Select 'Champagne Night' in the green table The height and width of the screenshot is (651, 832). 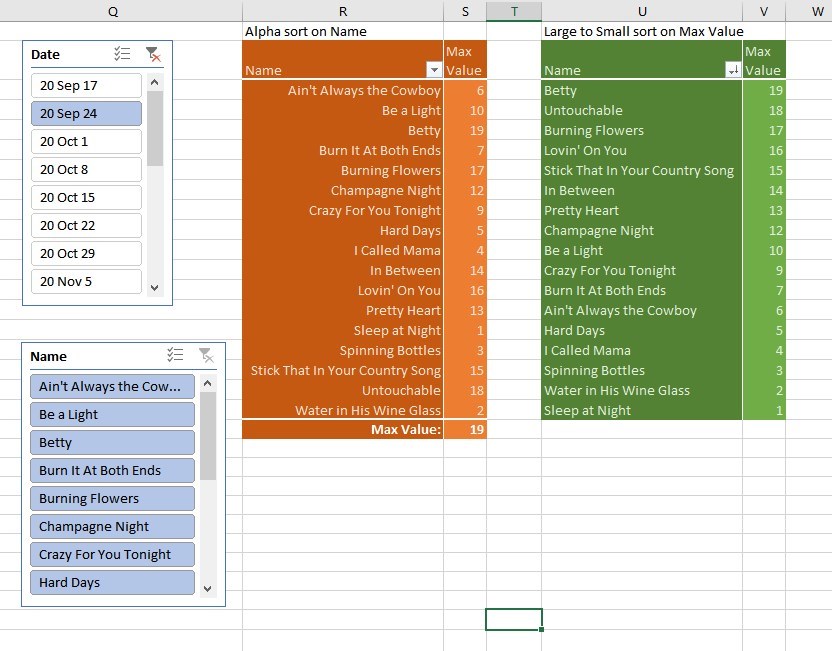[642, 230]
